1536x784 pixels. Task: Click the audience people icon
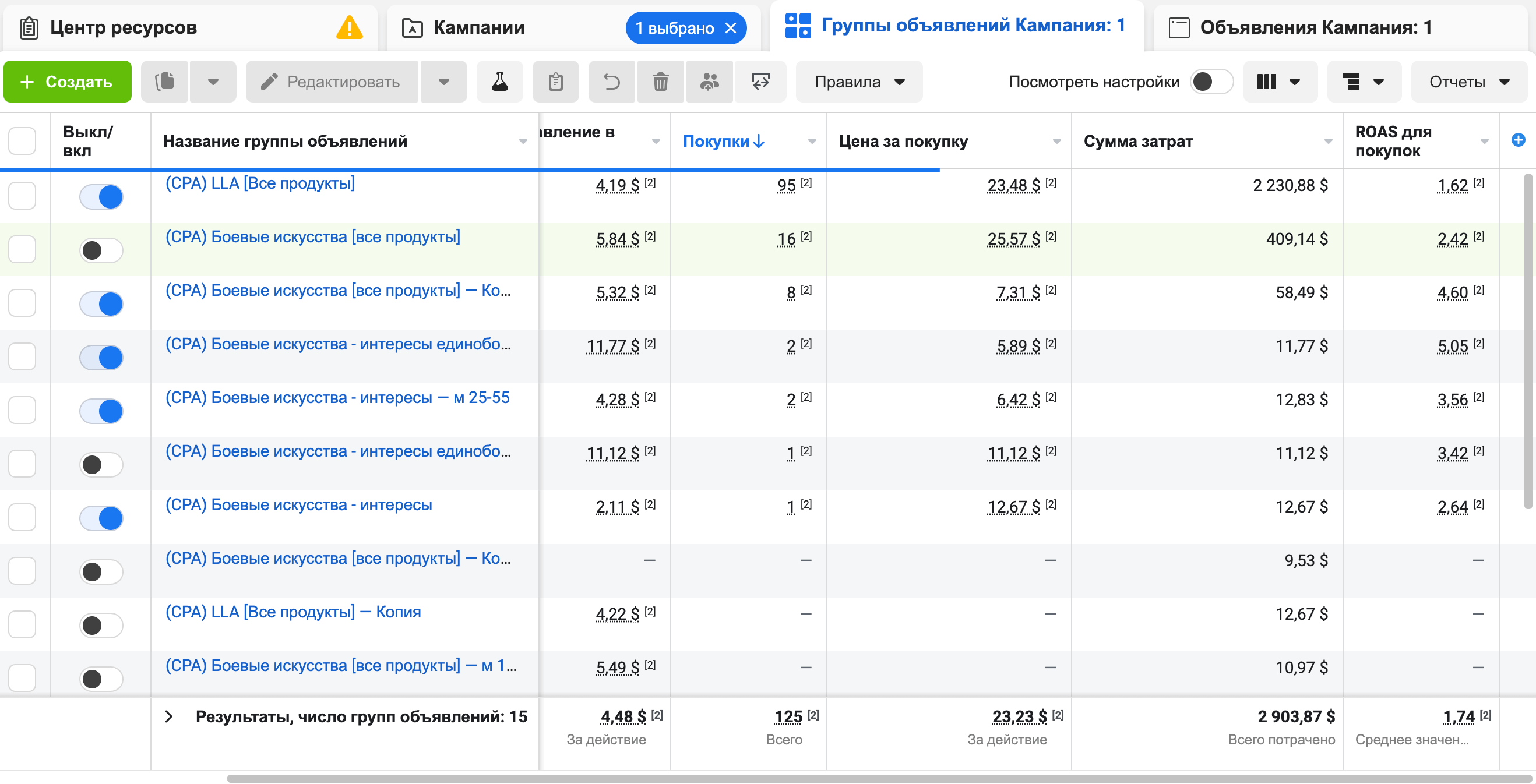709,82
